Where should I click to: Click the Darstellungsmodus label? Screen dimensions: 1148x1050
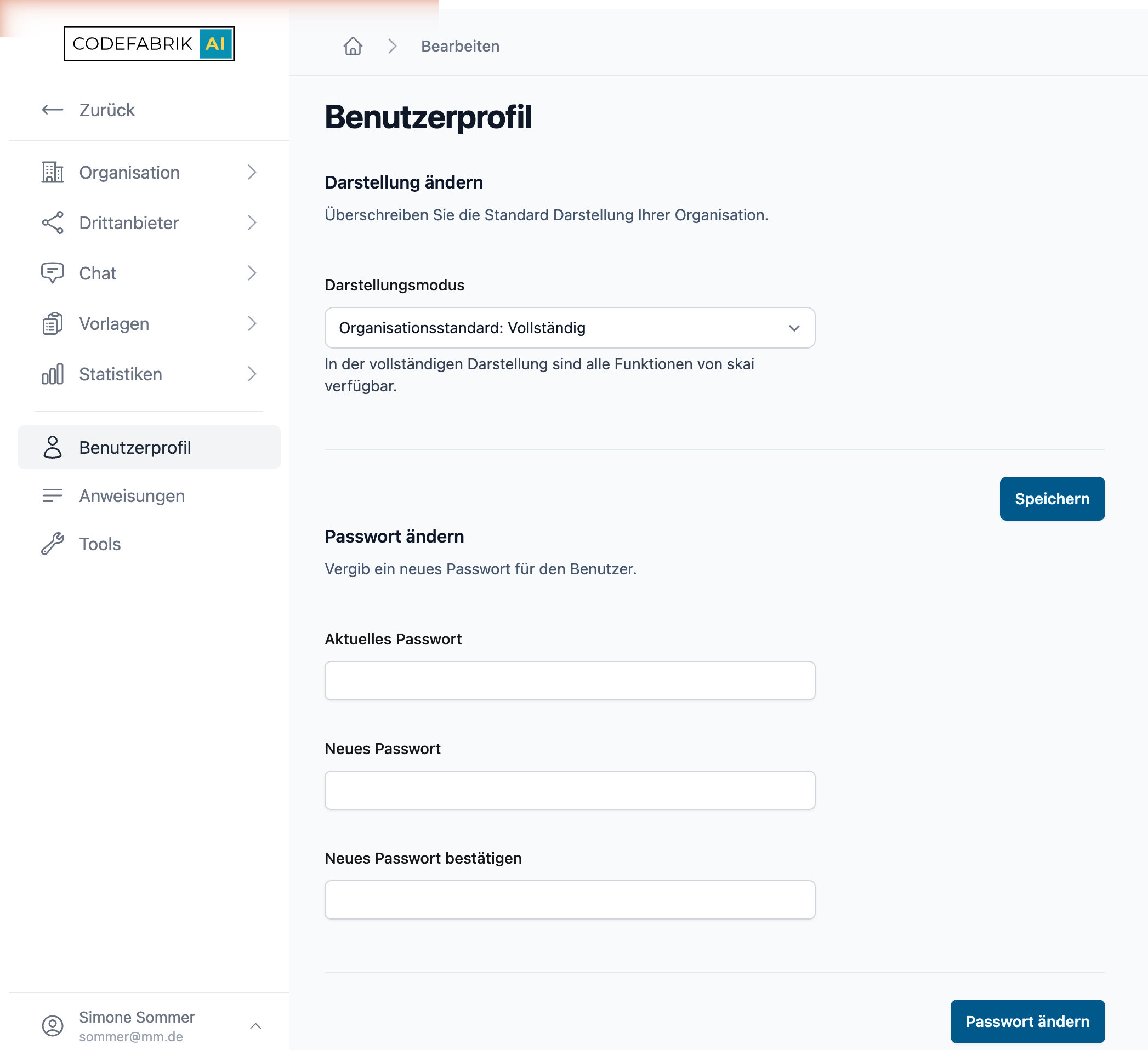(x=394, y=285)
